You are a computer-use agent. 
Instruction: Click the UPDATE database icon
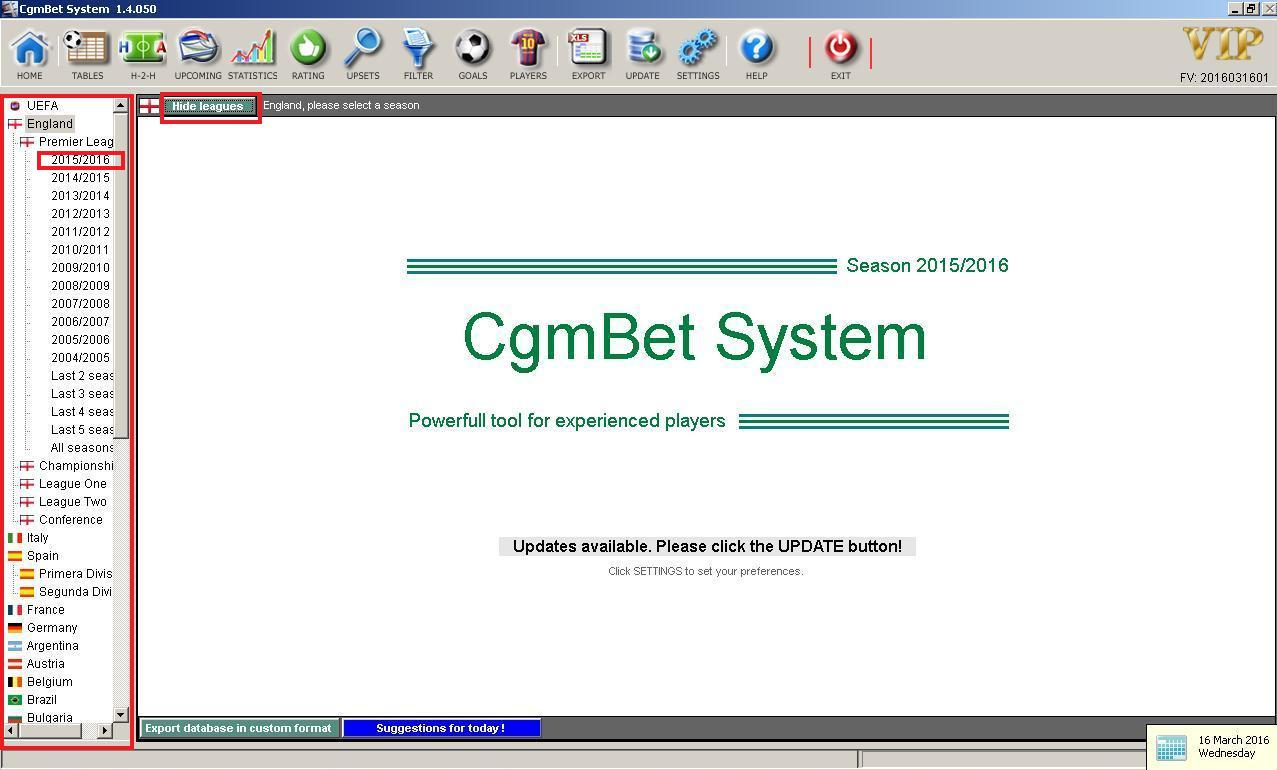click(x=642, y=54)
